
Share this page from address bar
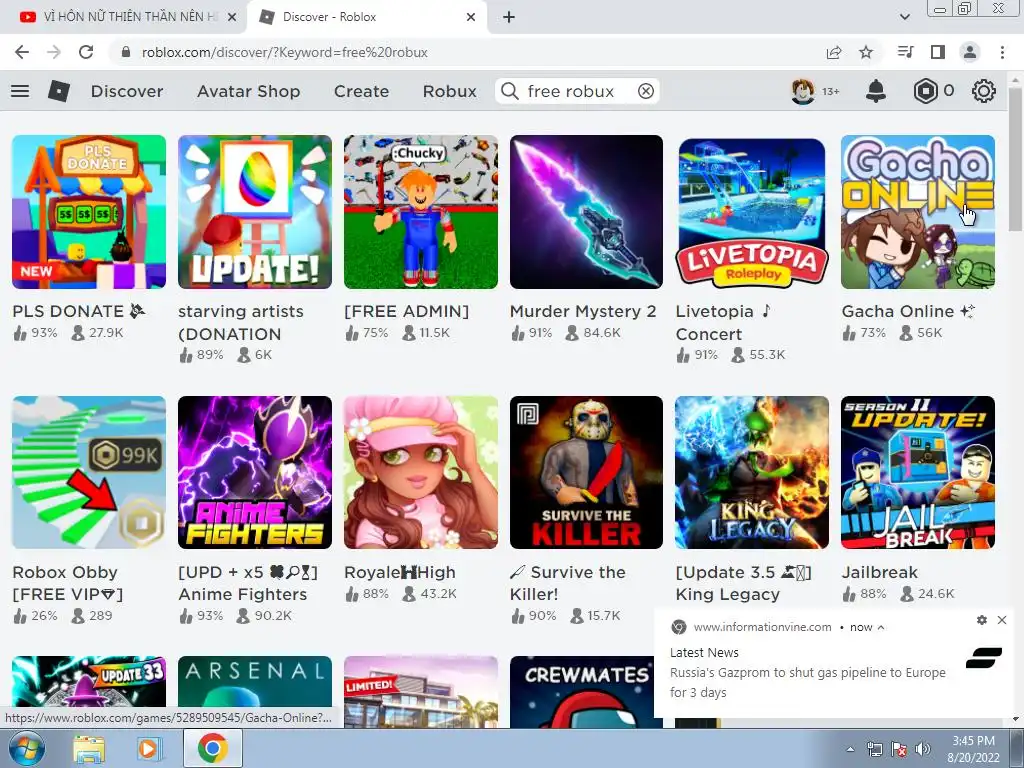pyautogui.click(x=834, y=52)
